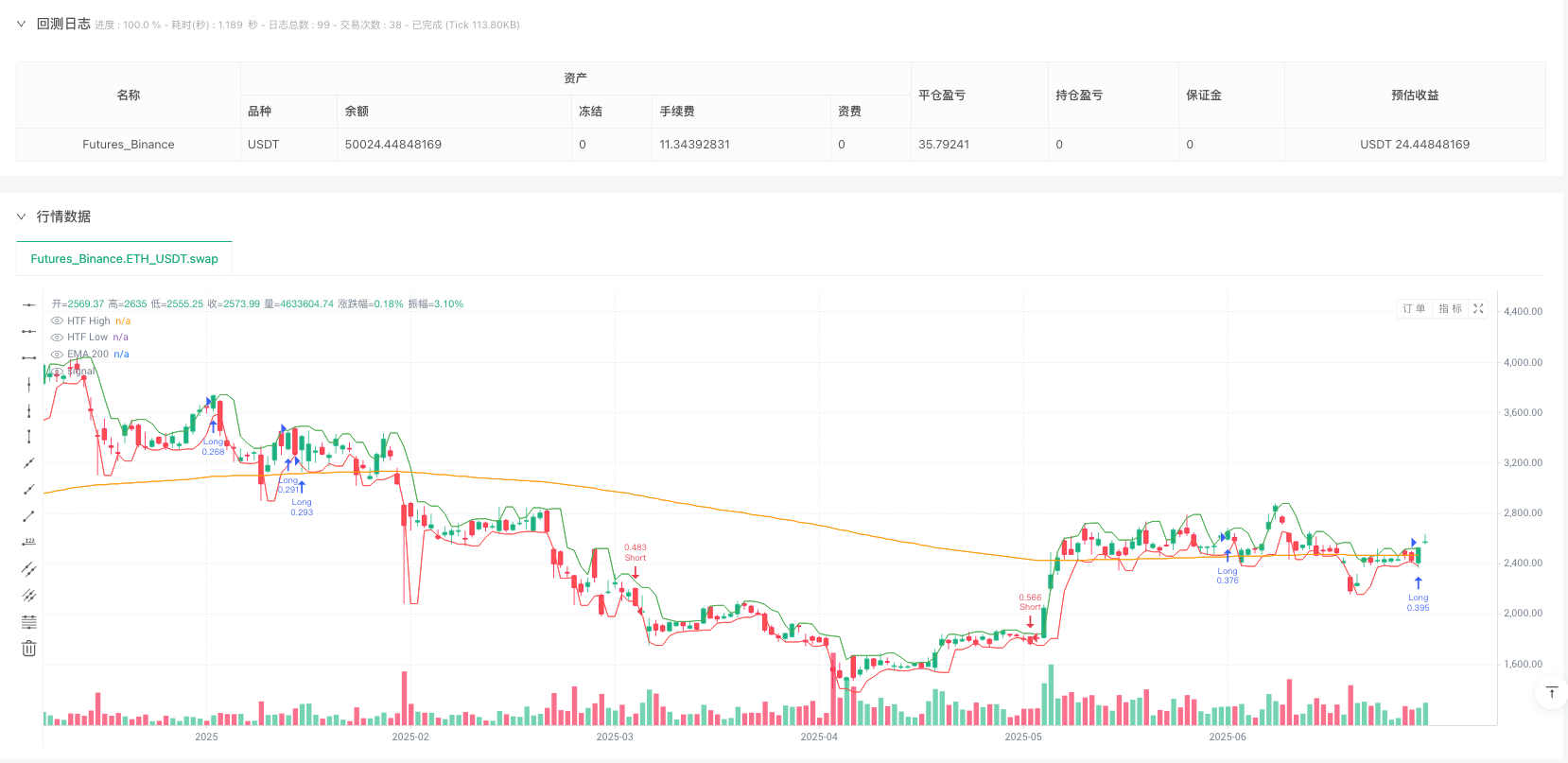Select the horizontal straight line drawing tool
This screenshot has height=763, width=1568.
tap(29, 304)
